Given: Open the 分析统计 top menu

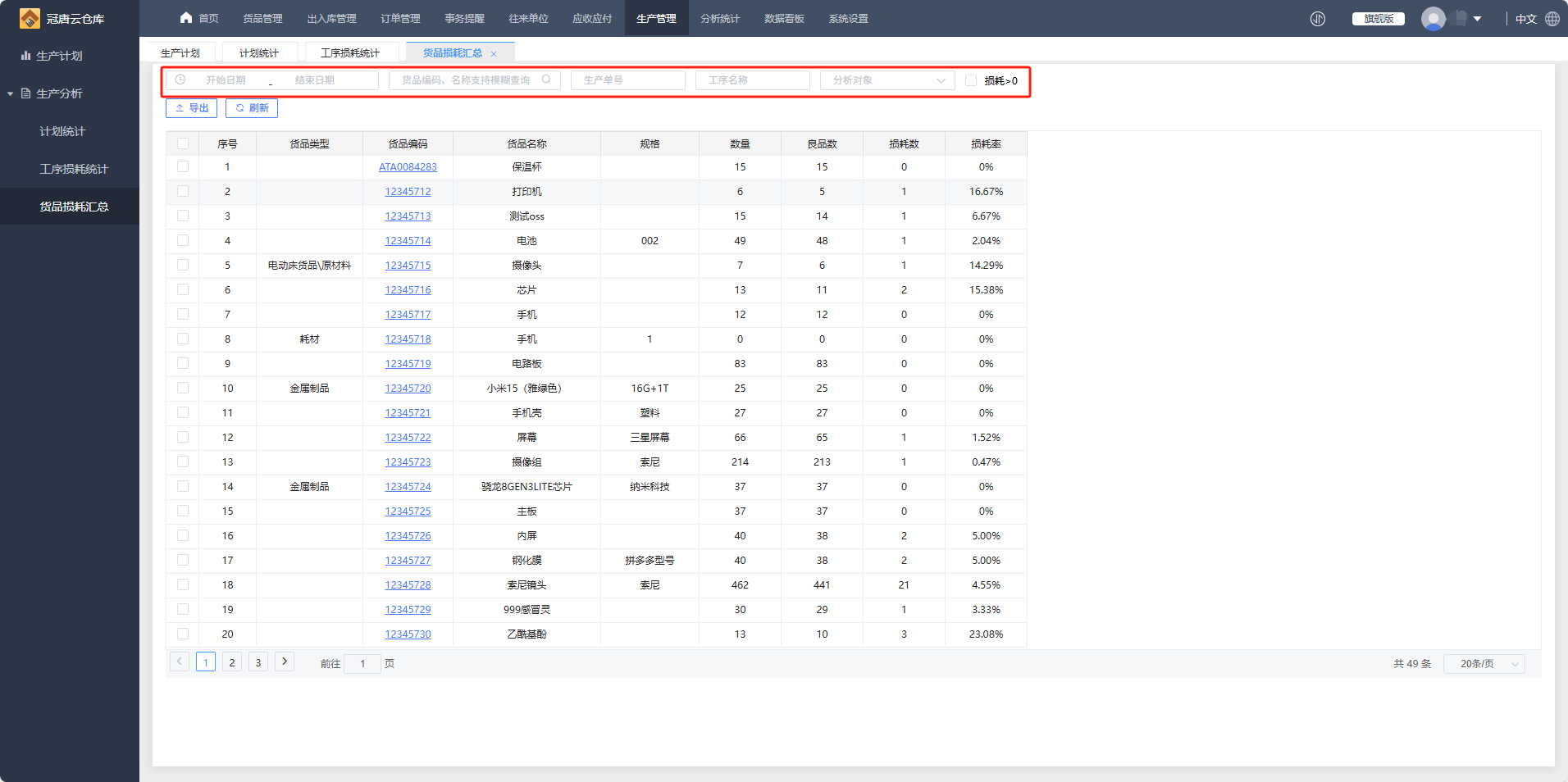Looking at the screenshot, I should tap(720, 18).
